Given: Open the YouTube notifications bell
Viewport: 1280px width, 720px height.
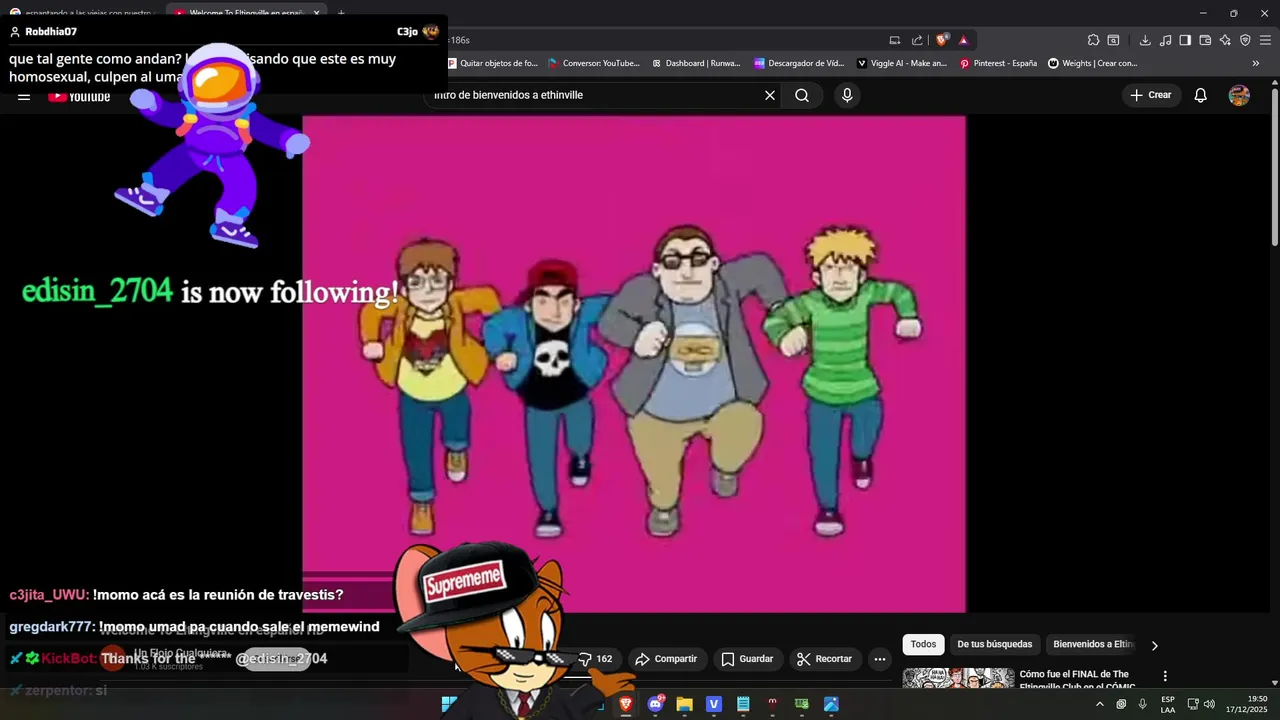Looking at the screenshot, I should pyautogui.click(x=1200, y=95).
